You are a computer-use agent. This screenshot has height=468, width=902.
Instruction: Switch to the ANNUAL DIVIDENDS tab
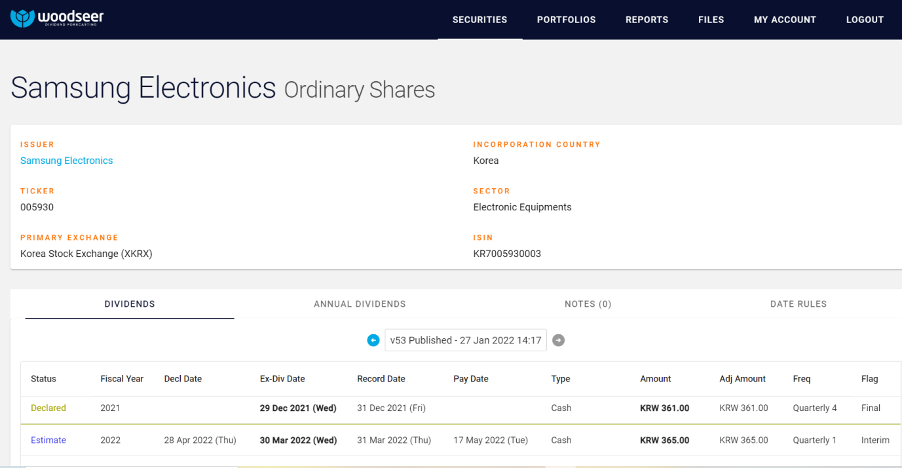(360, 304)
